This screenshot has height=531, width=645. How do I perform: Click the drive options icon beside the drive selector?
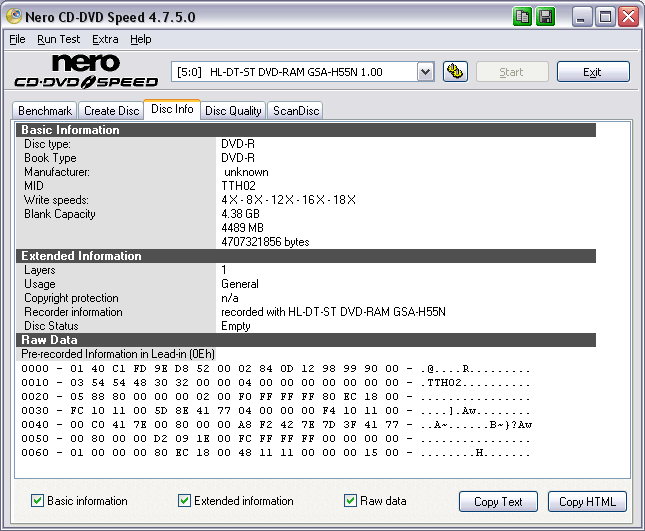[455, 72]
